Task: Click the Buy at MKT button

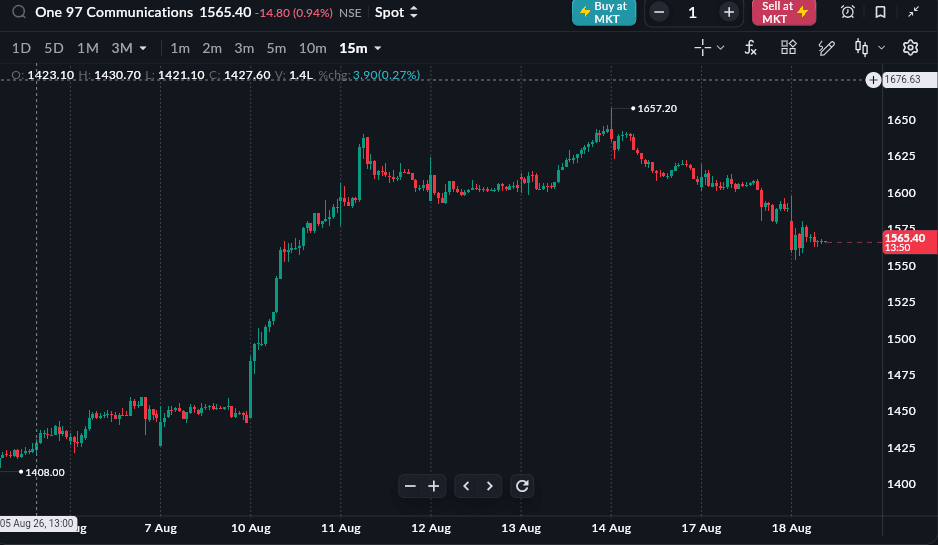Action: [x=604, y=13]
